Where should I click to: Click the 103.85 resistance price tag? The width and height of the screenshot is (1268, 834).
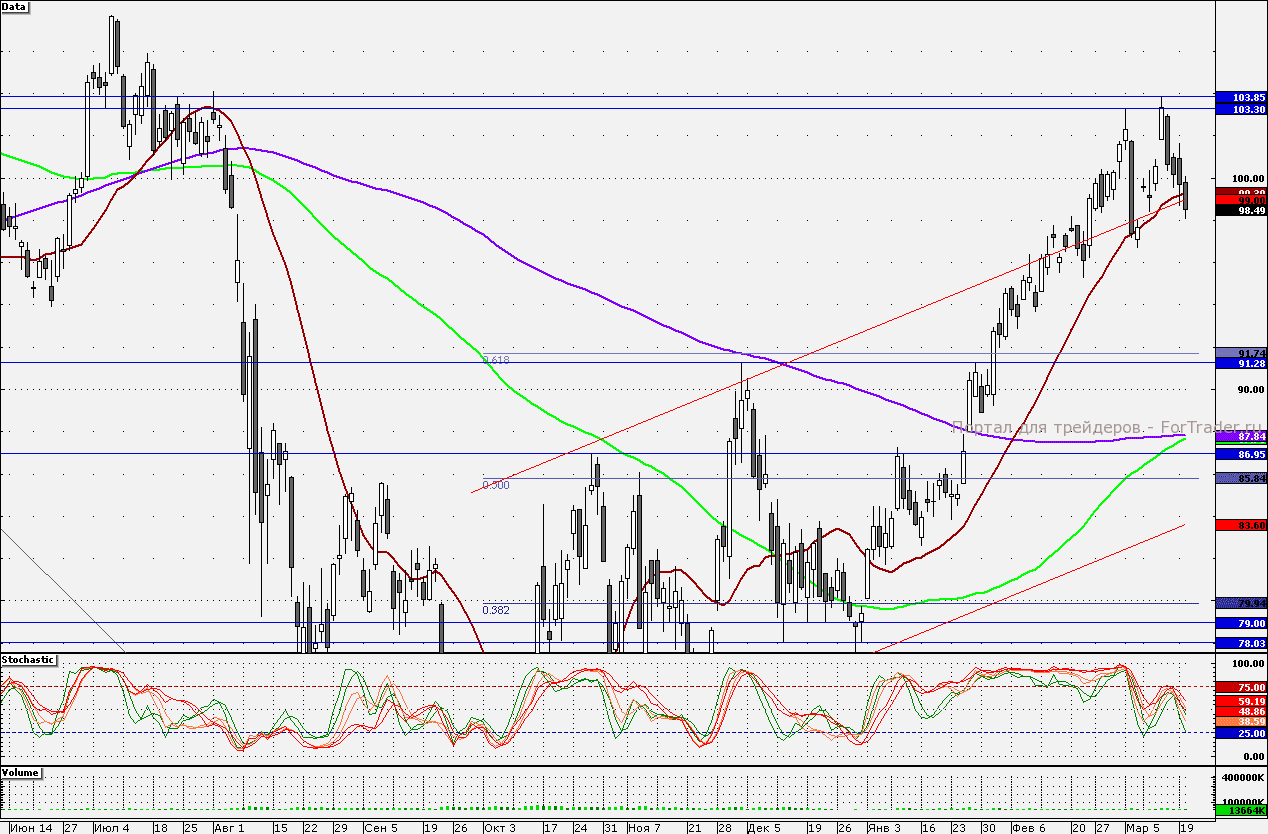pos(1240,97)
